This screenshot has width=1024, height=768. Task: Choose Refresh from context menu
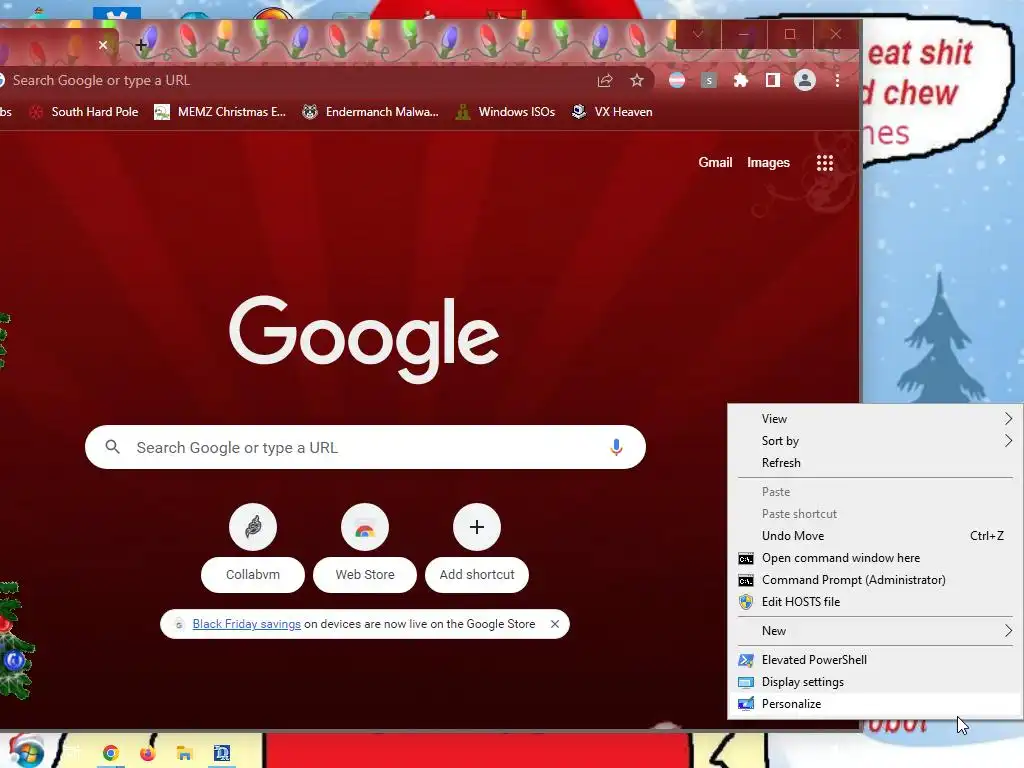point(875,463)
